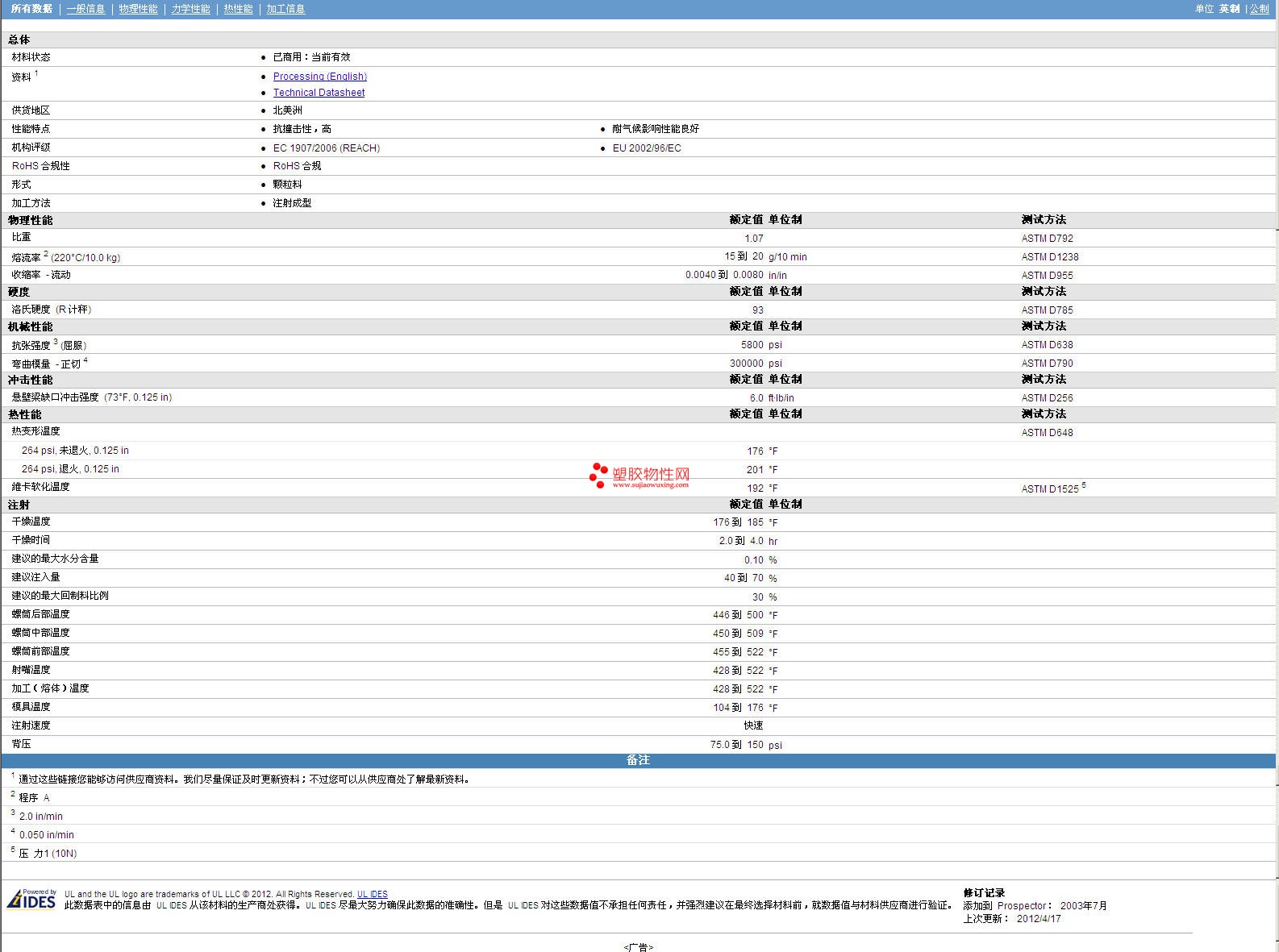This screenshot has height=952, width=1279.
Task: Click ASTM D638 for 抗张强度
Action: pyautogui.click(x=1047, y=345)
